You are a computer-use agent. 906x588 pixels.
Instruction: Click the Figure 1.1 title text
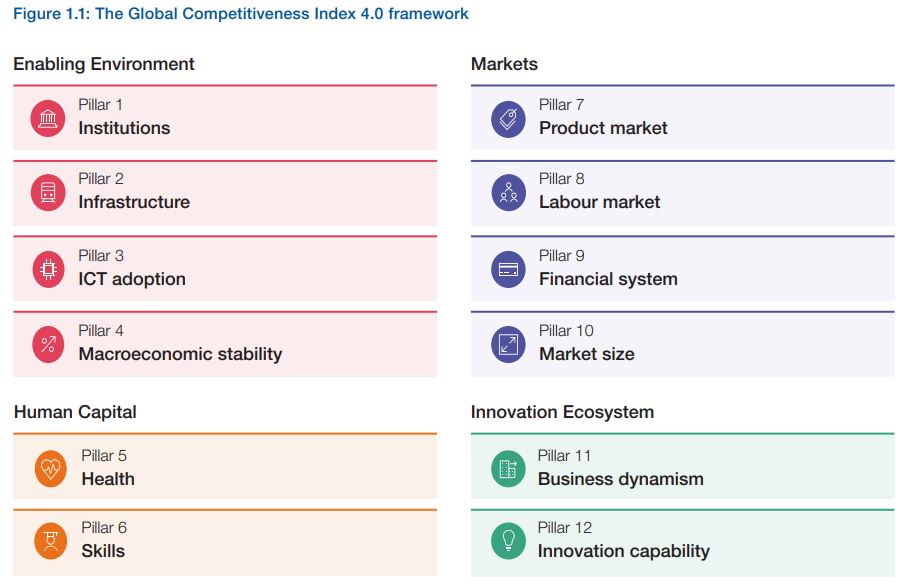pos(241,13)
